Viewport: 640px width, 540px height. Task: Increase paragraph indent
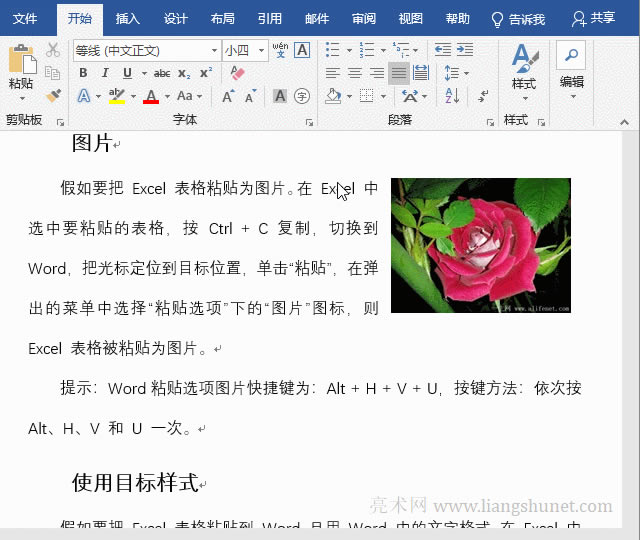(466, 50)
